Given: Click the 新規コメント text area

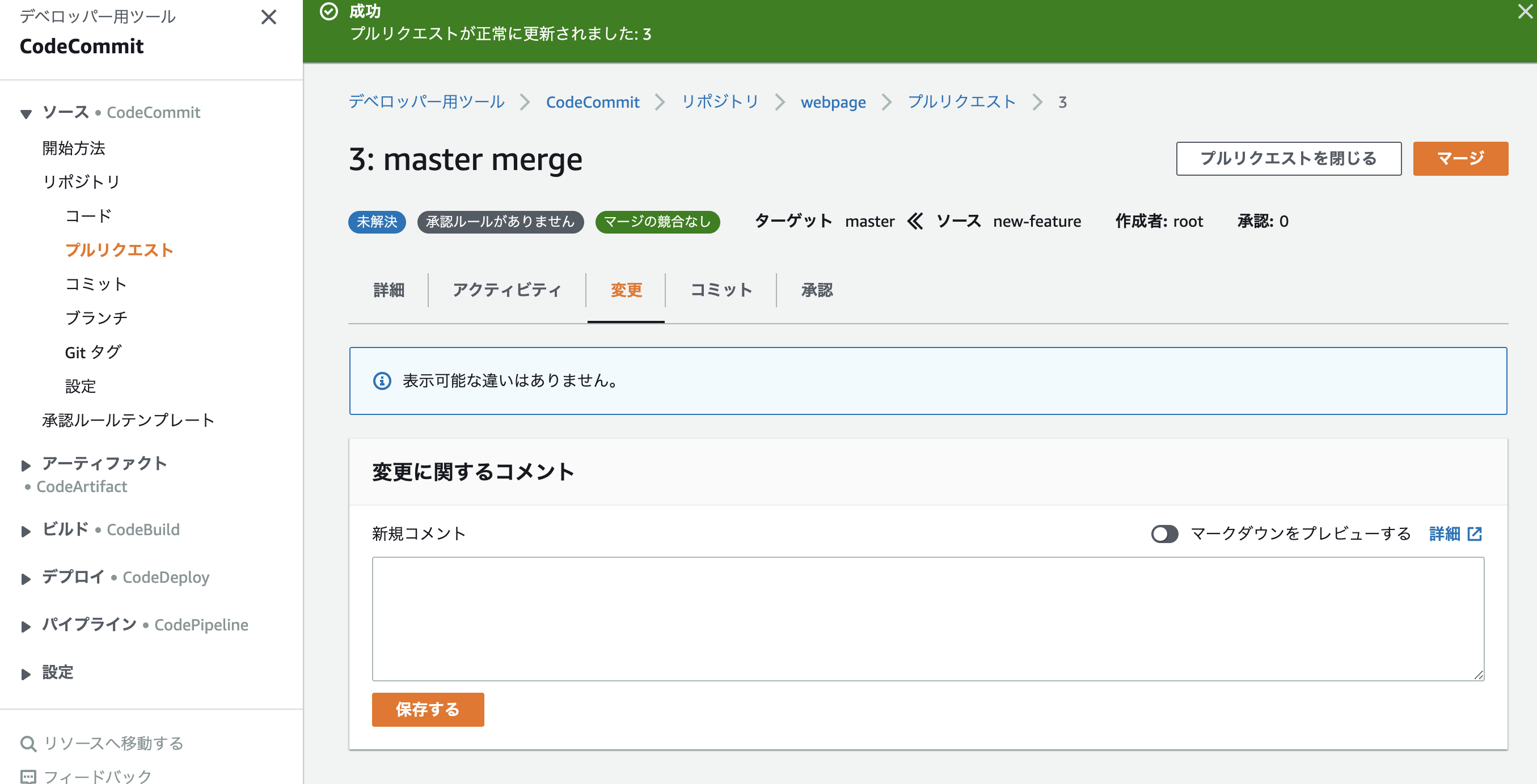Looking at the screenshot, I should (x=928, y=619).
